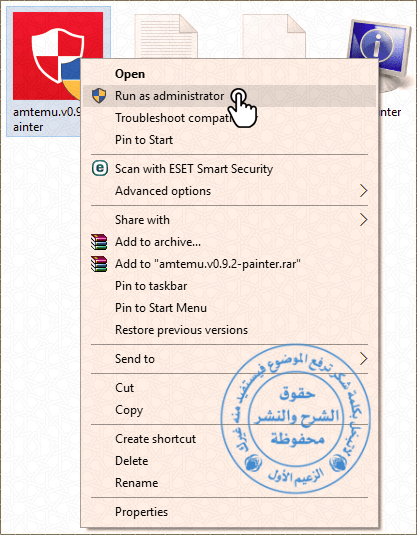Click the ESET logo icon in context menu
This screenshot has height=535, width=417.
pyautogui.click(x=100, y=169)
